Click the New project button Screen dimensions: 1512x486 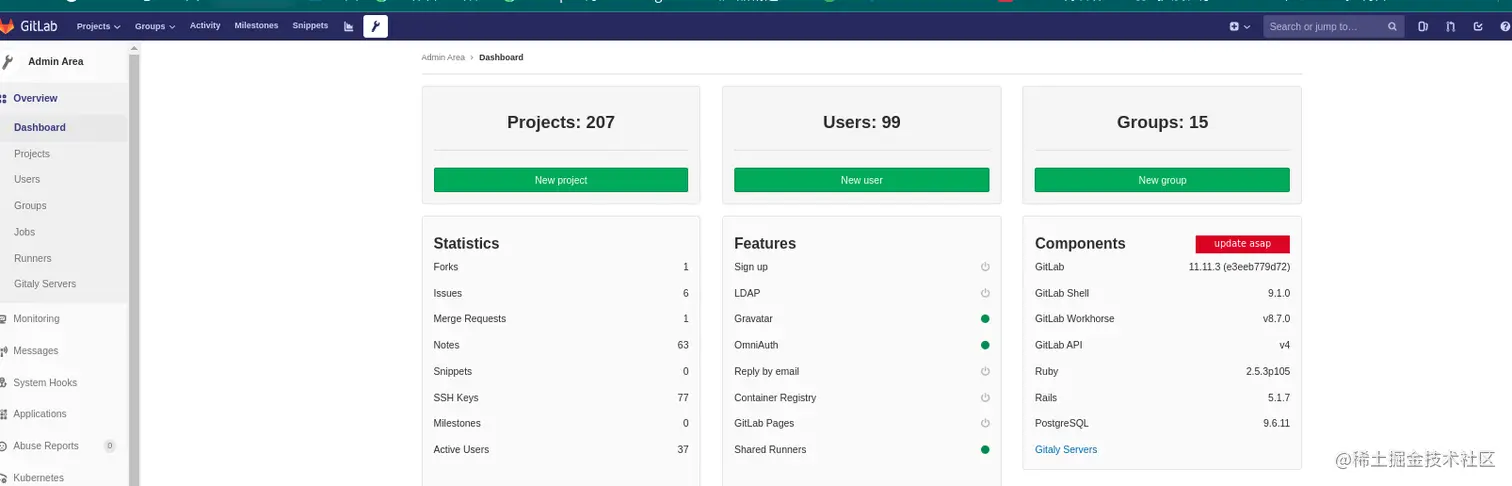pyautogui.click(x=561, y=180)
